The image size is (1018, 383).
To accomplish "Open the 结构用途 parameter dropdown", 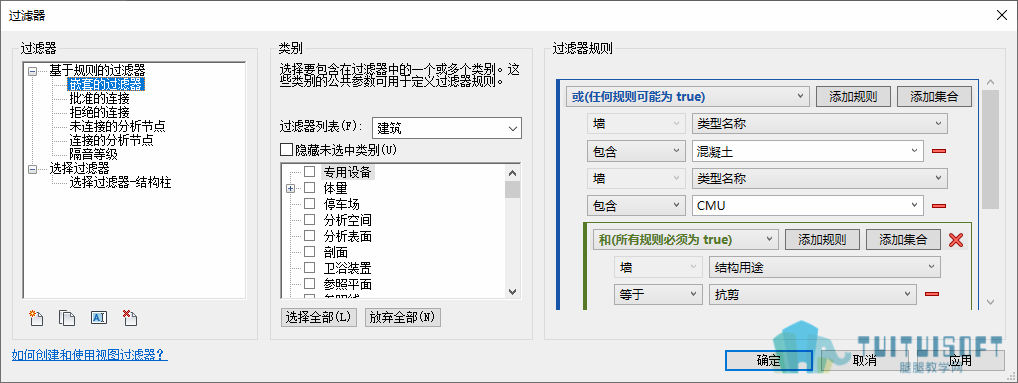I will tap(825, 267).
